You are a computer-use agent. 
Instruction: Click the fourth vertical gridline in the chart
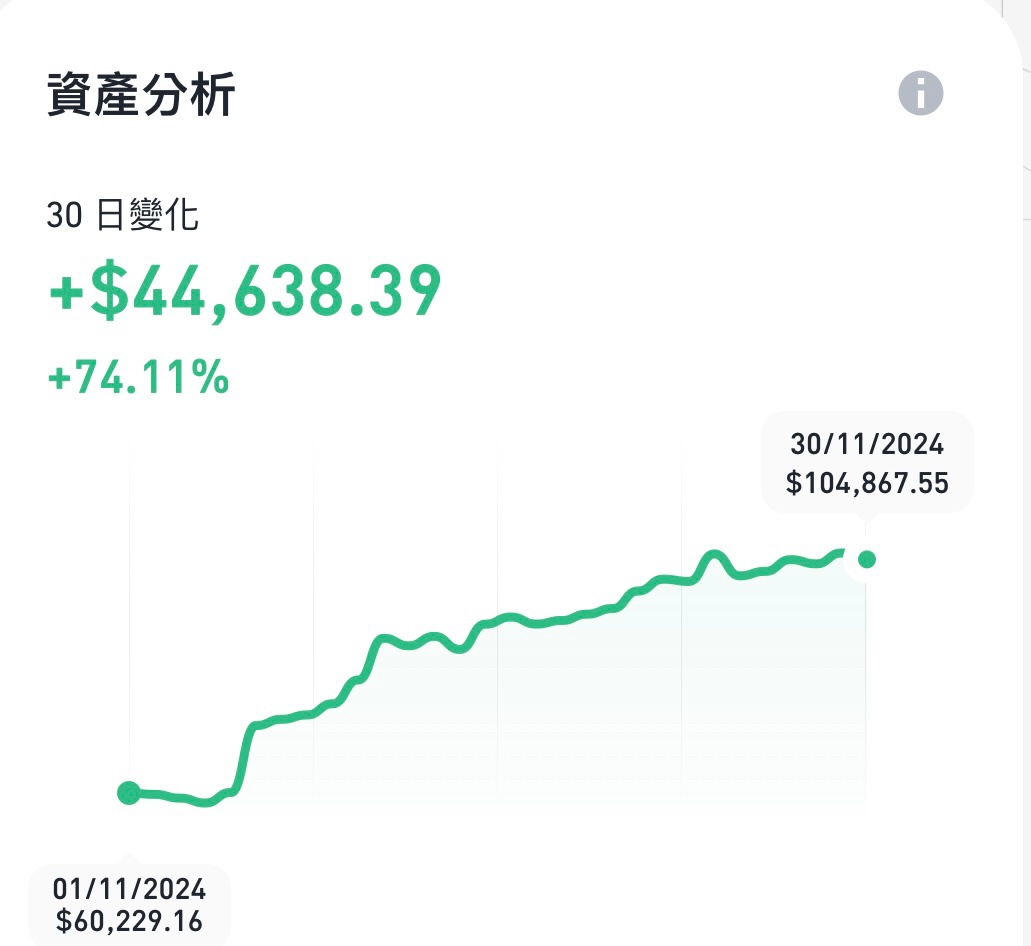click(x=682, y=625)
